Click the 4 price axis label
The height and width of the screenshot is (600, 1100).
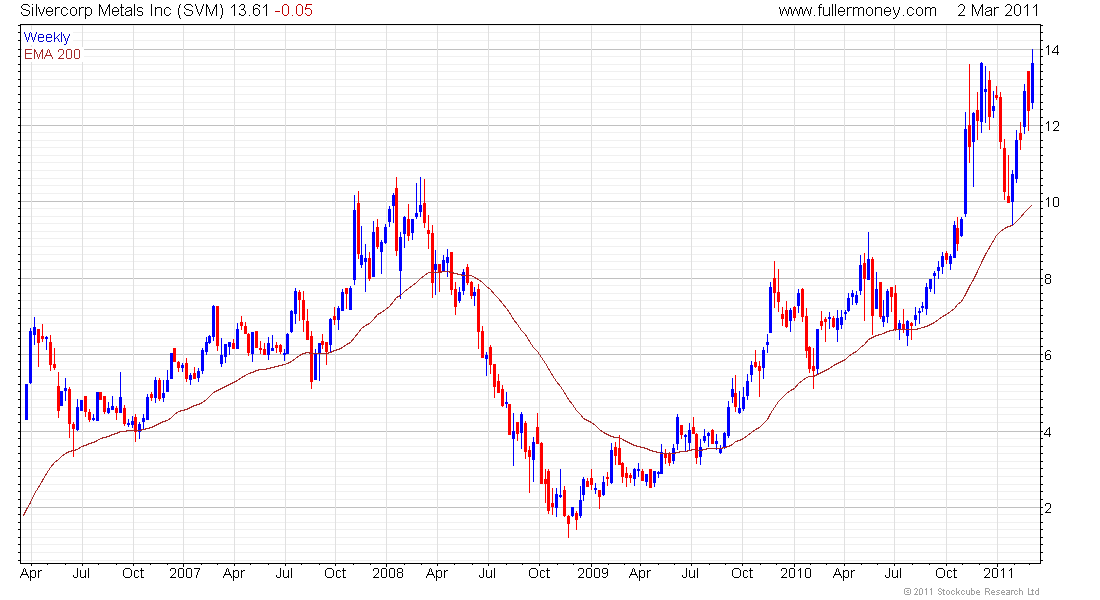pos(1049,432)
